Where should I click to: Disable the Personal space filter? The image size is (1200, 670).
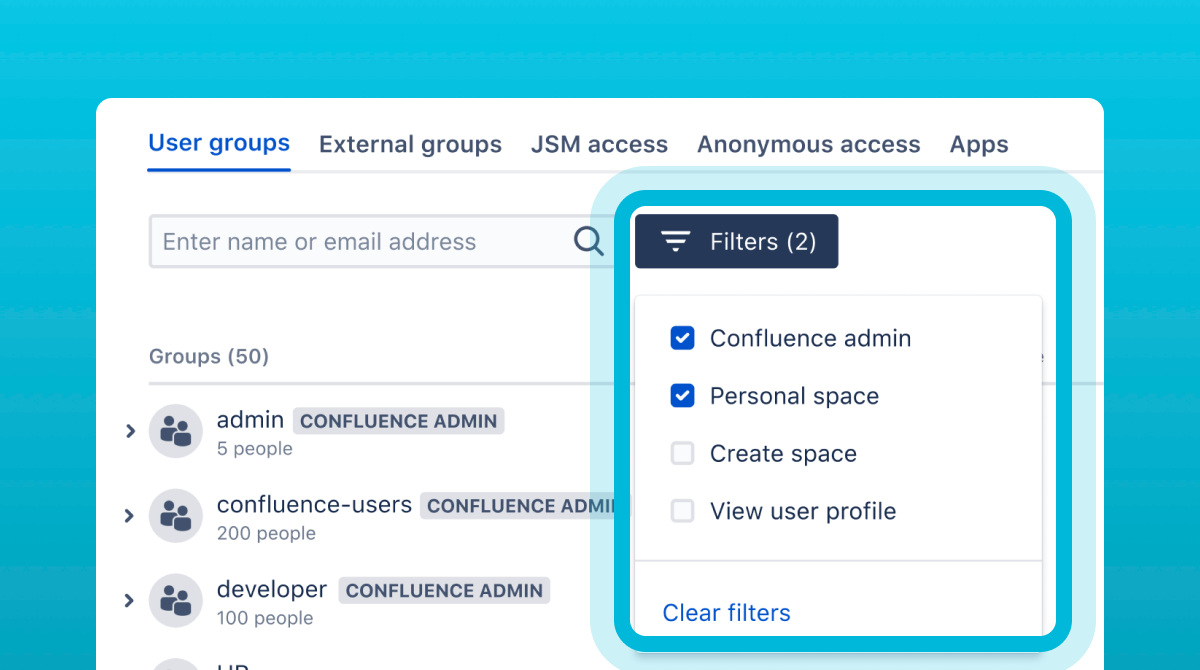[x=682, y=396]
